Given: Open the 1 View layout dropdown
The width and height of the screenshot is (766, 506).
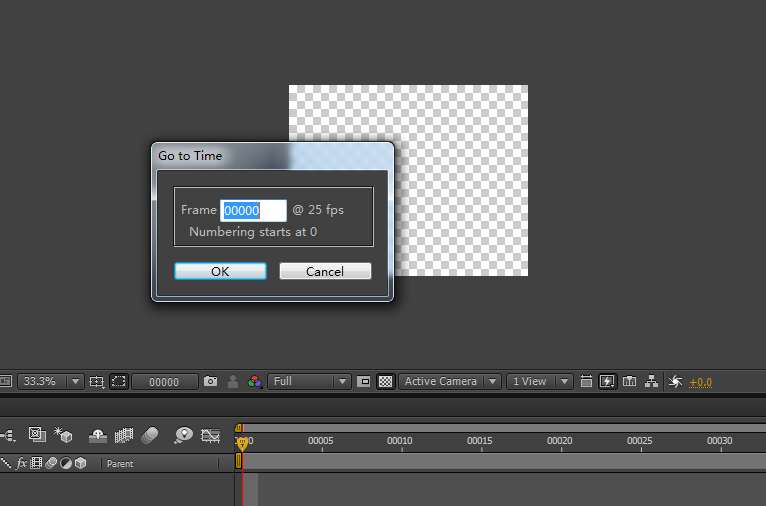Looking at the screenshot, I should (539, 381).
